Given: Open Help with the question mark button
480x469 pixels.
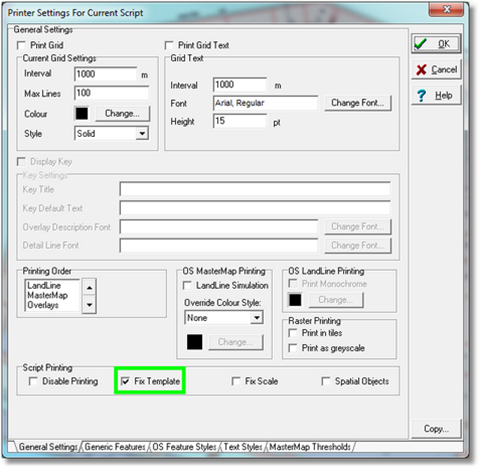Looking at the screenshot, I should (436, 95).
